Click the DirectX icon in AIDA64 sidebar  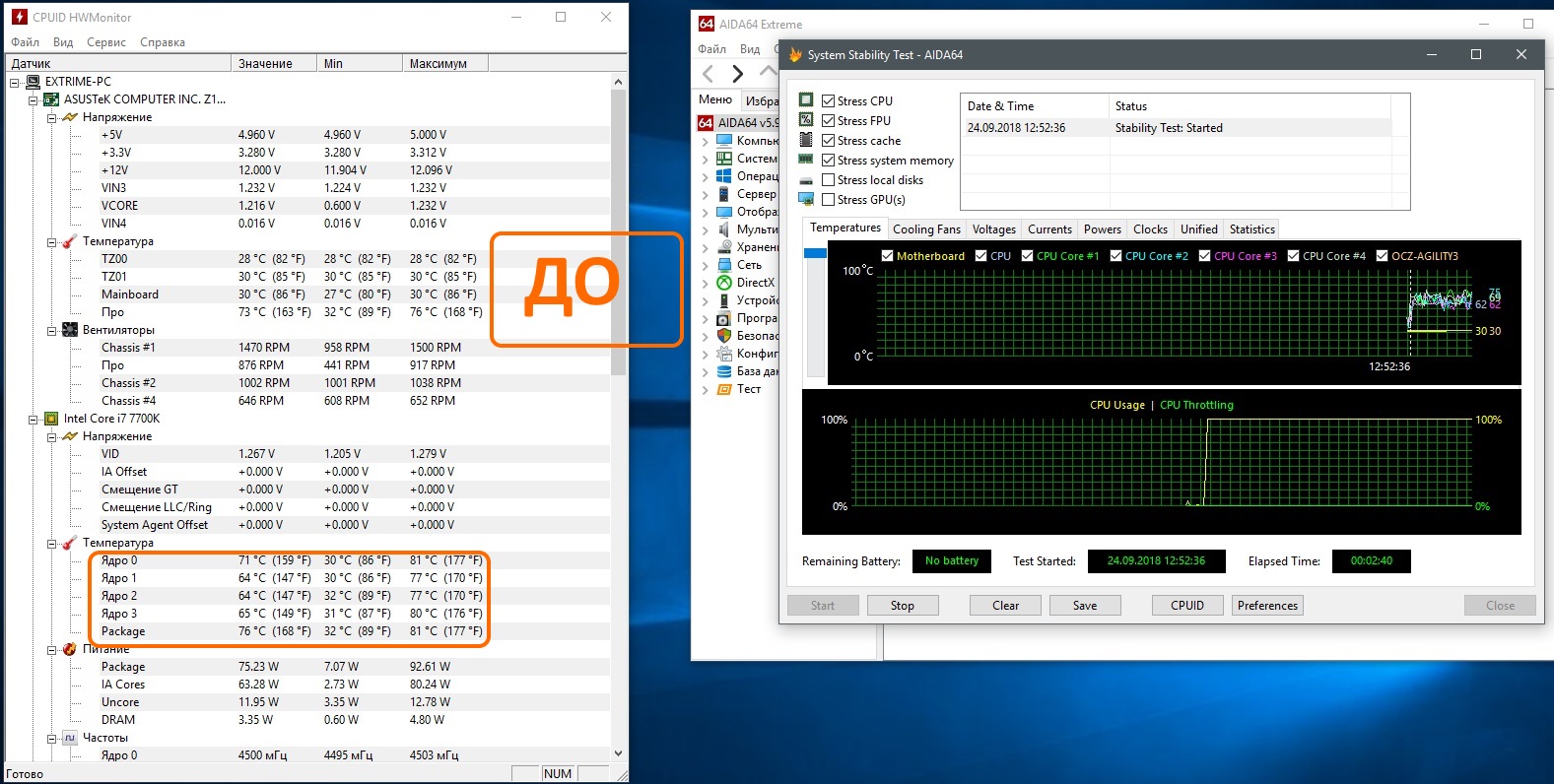[x=724, y=283]
